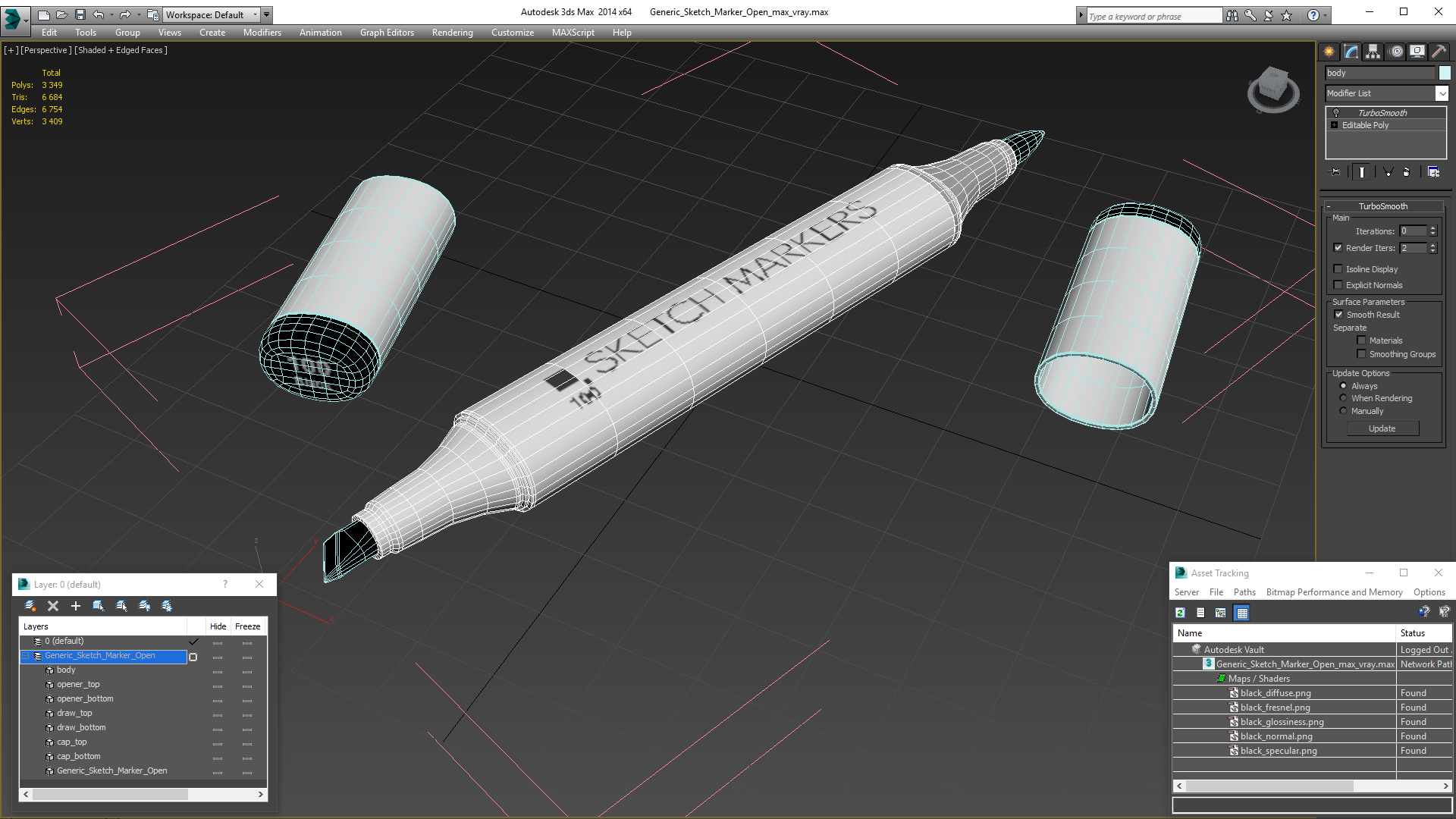
Task: Open the Rendering menu
Action: tap(452, 33)
